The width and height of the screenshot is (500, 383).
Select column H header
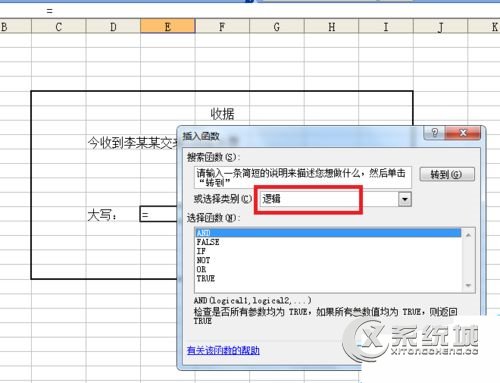click(331, 26)
